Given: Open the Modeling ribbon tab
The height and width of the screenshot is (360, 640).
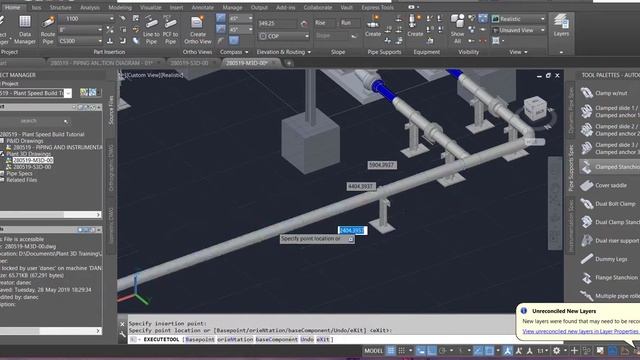Looking at the screenshot, I should [x=120, y=7].
